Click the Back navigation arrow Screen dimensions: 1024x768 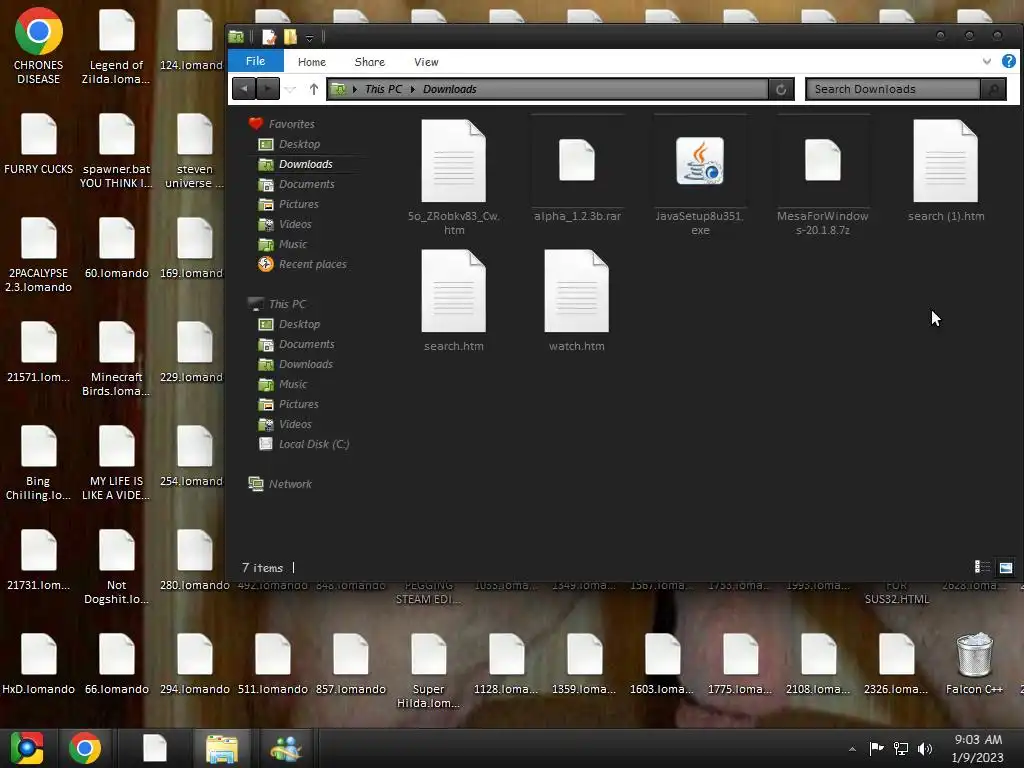(x=244, y=89)
